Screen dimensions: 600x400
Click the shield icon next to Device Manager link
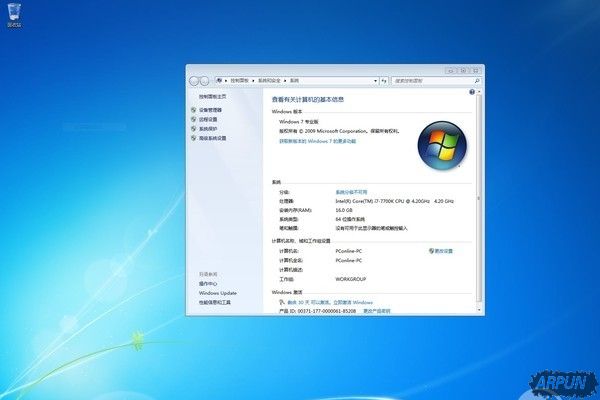[x=194, y=110]
